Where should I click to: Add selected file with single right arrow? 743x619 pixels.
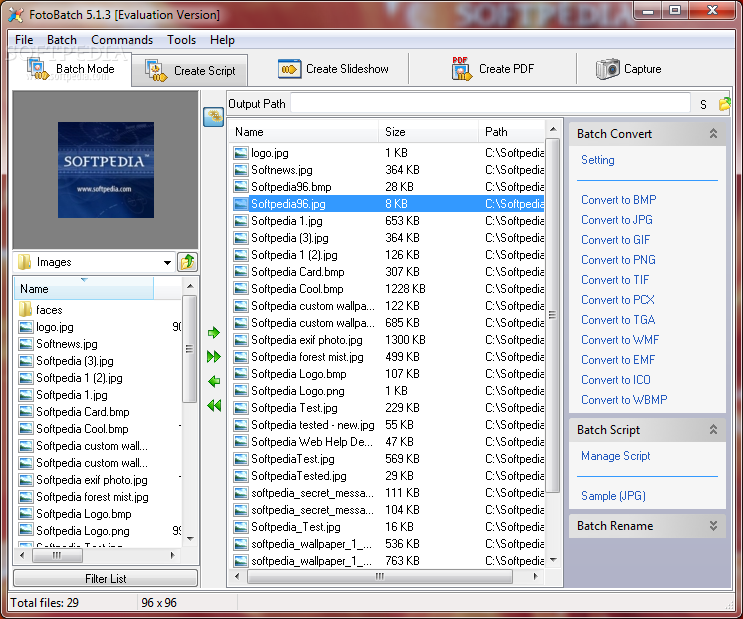(214, 333)
